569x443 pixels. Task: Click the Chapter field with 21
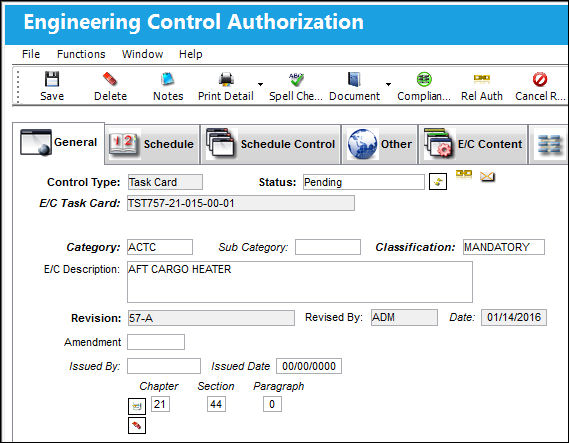[160, 404]
